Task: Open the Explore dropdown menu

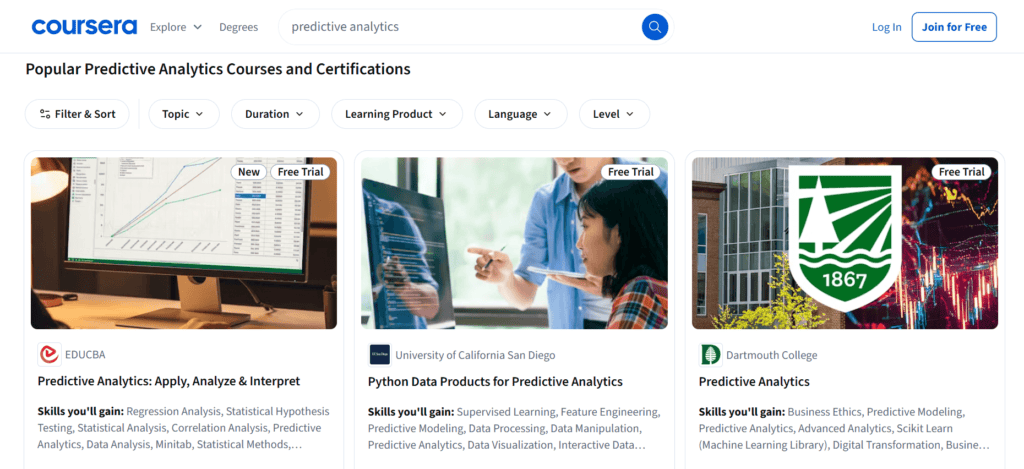Action: point(176,27)
